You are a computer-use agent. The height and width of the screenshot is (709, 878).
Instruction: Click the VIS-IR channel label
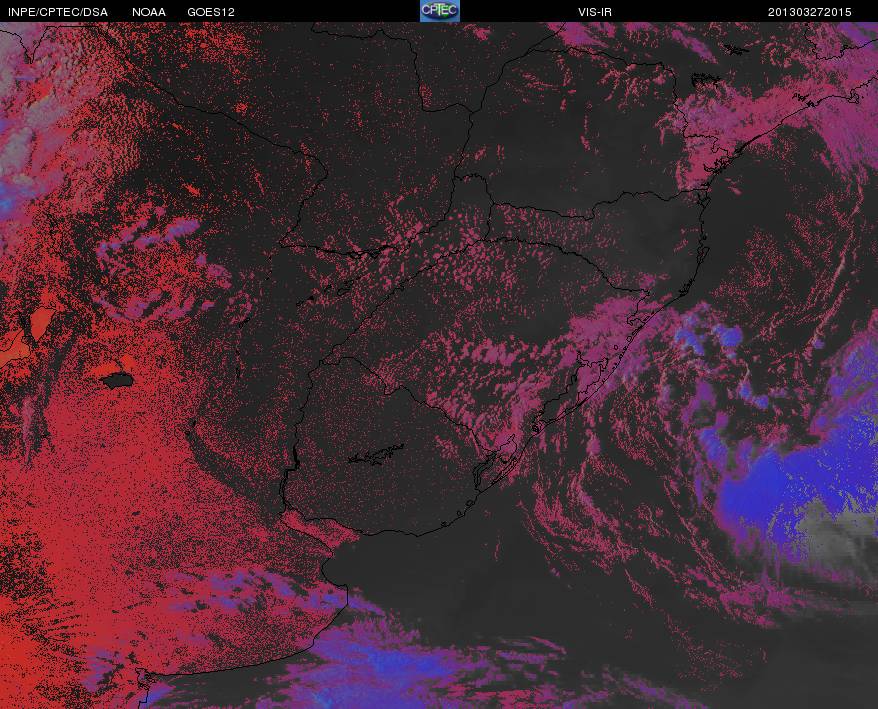(x=595, y=12)
